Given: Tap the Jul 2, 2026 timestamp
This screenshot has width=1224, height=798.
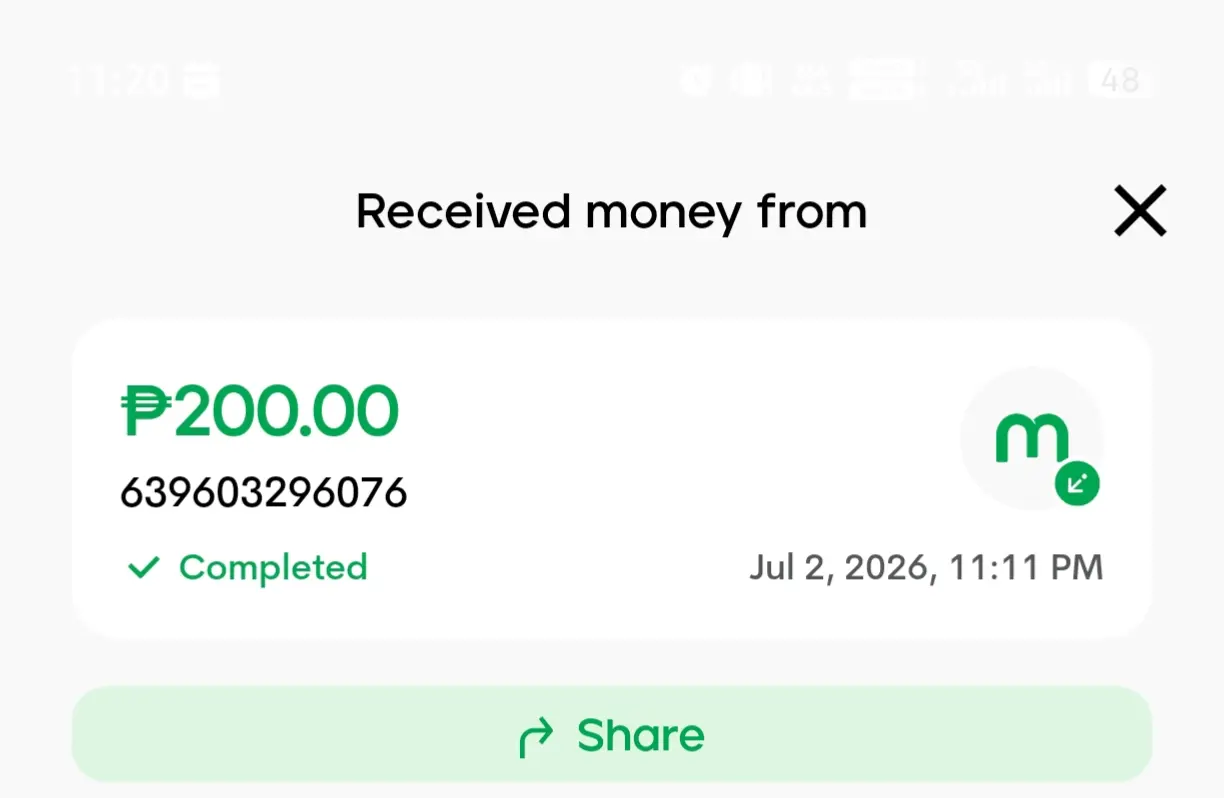Looking at the screenshot, I should [x=926, y=568].
